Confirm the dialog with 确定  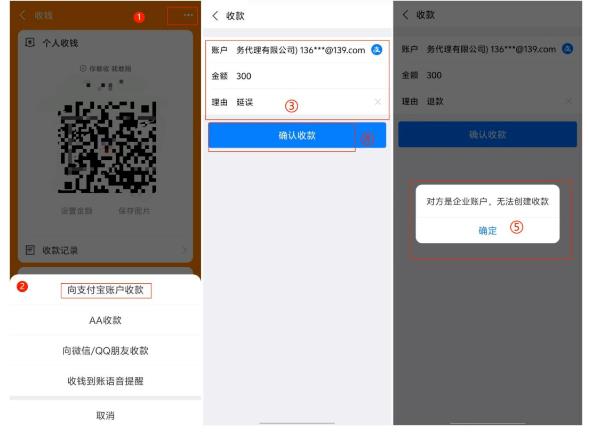point(487,230)
